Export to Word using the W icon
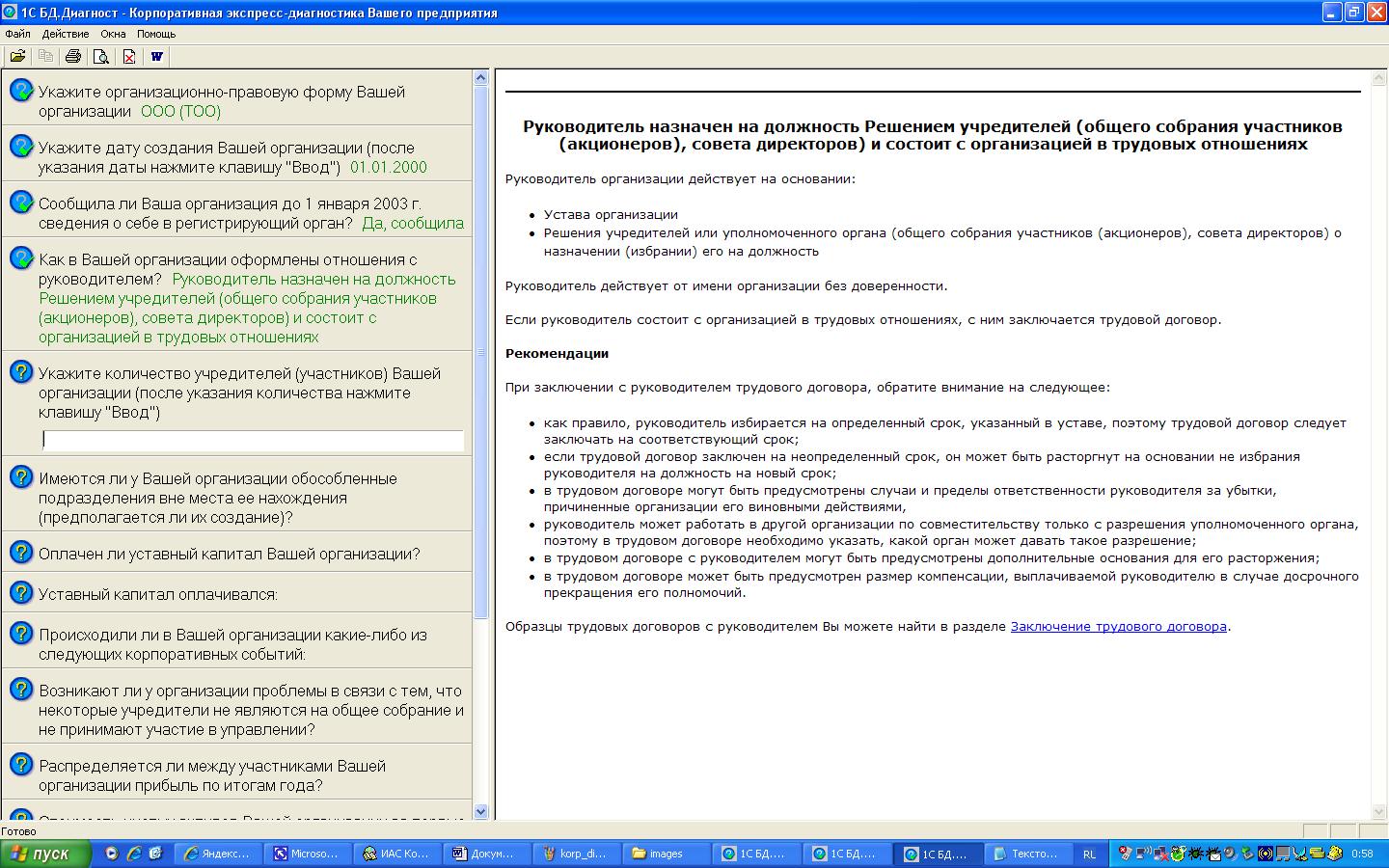This screenshot has width=1389, height=868. pyautogui.click(x=157, y=56)
